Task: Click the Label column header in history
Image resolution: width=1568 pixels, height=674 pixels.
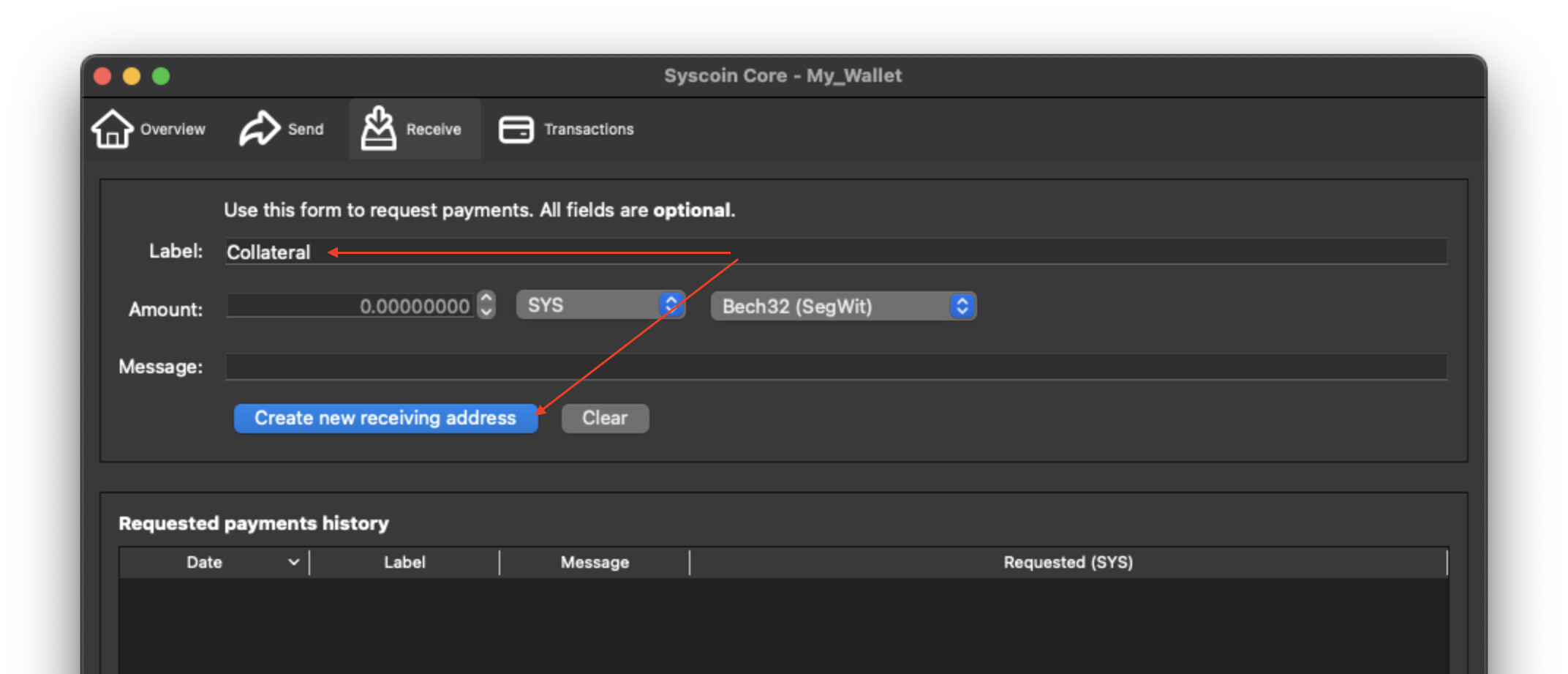Action: [404, 562]
